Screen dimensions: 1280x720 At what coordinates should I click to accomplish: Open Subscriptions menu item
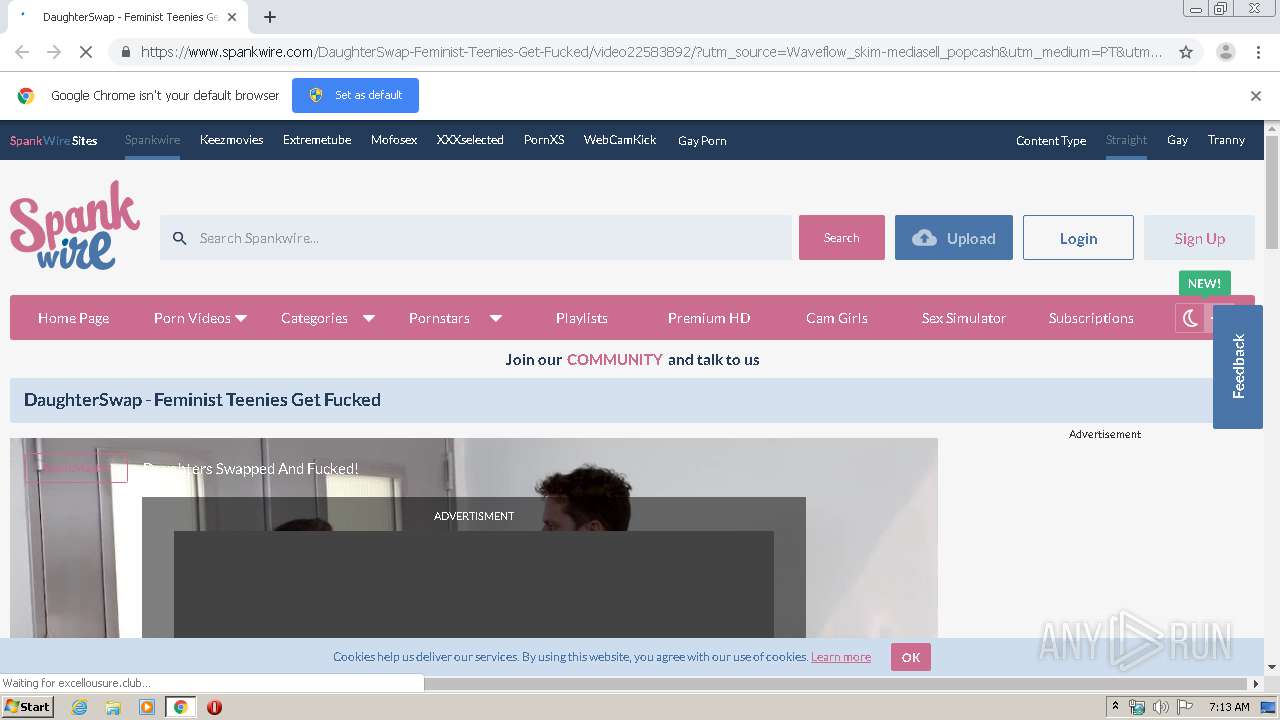1091,318
